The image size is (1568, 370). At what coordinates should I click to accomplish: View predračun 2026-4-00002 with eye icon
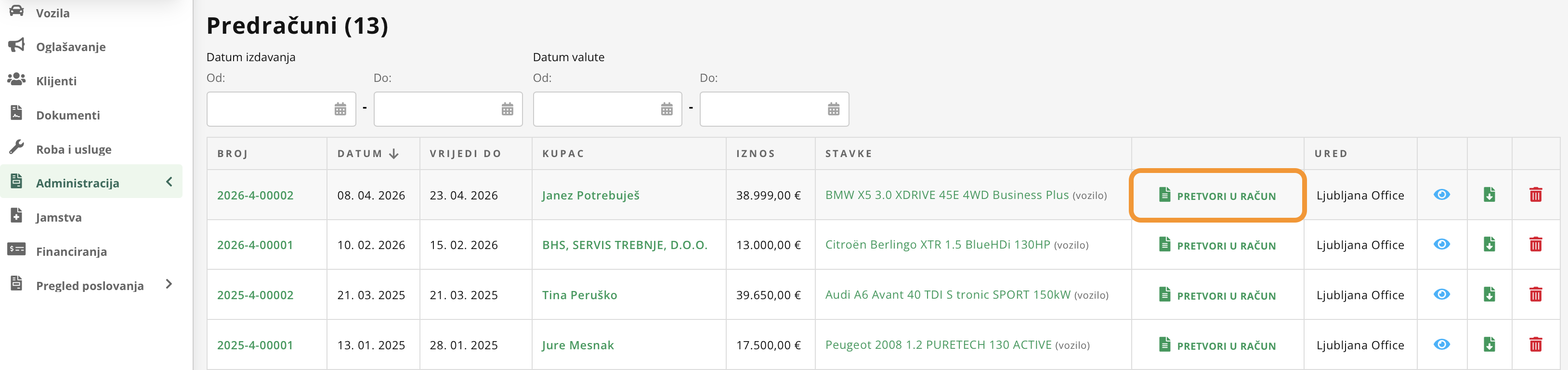point(1441,195)
